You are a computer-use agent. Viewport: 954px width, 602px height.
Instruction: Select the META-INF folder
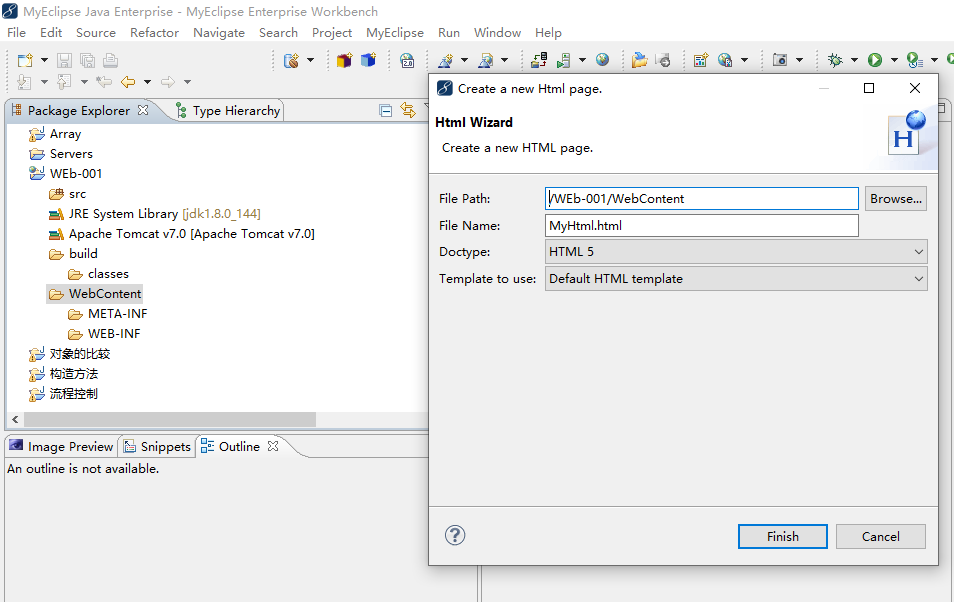click(108, 313)
